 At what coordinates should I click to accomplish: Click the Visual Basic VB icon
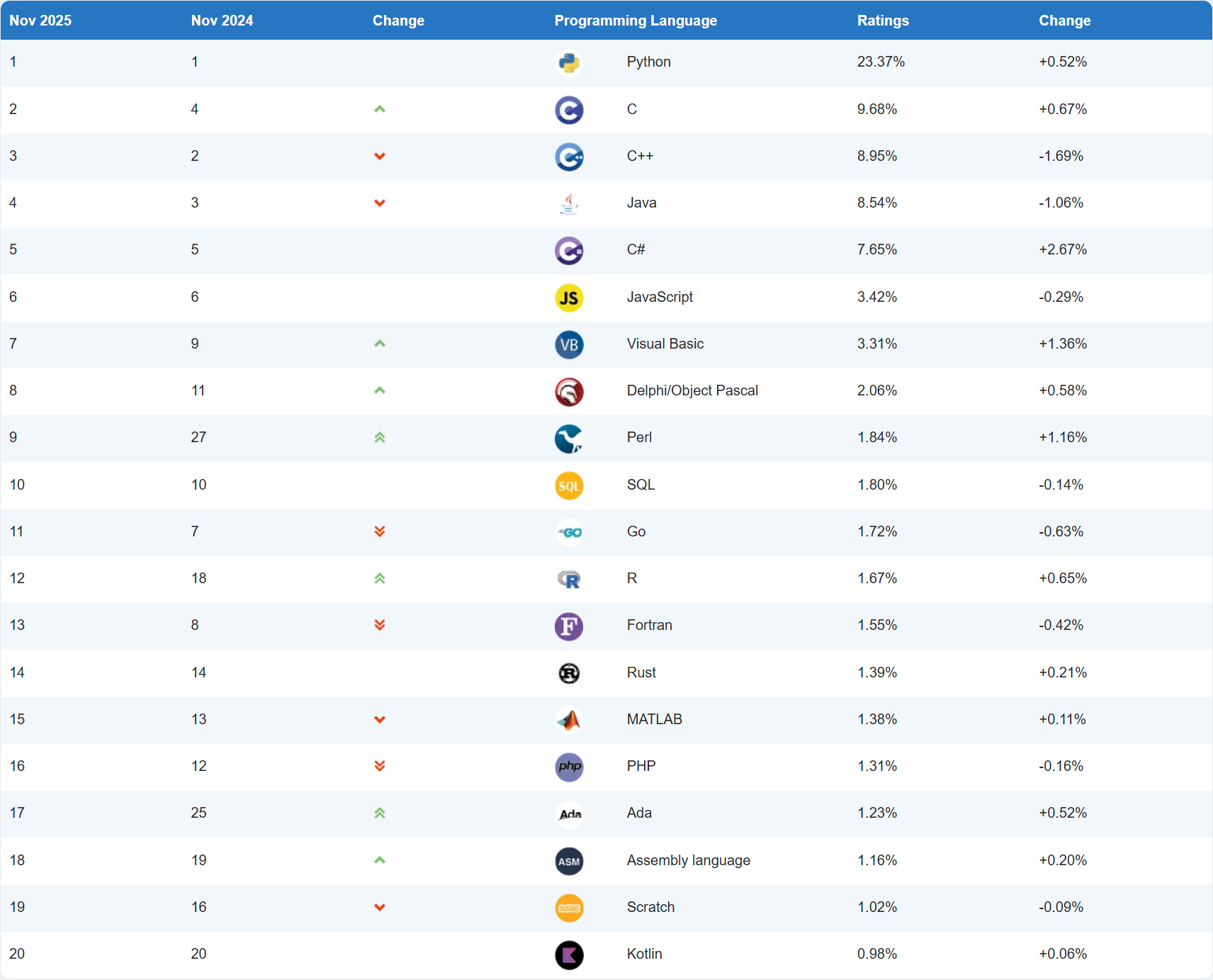click(569, 344)
